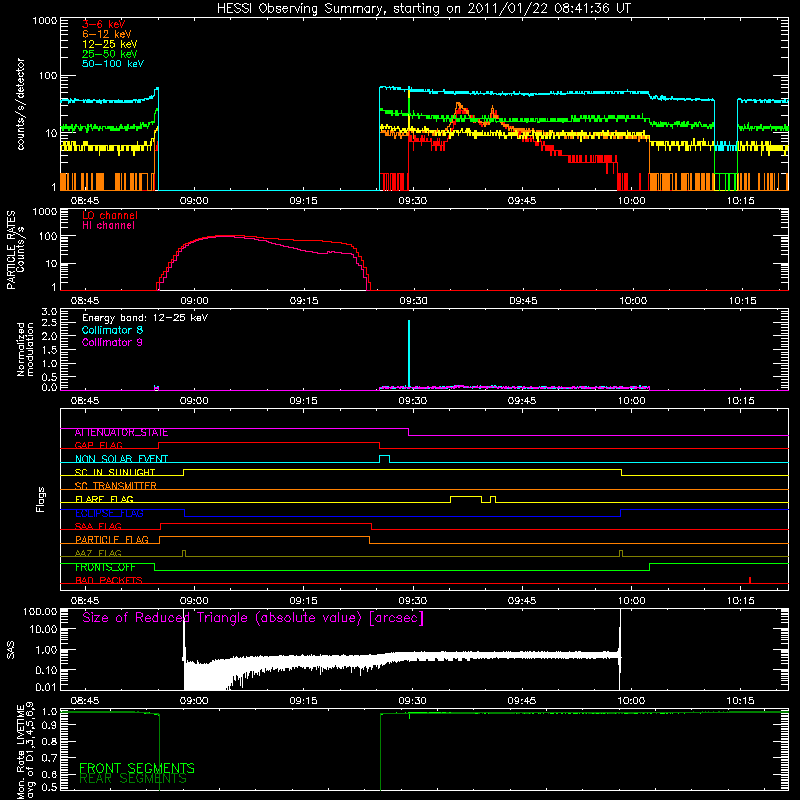Screen dimensions: 800x800
Task: Click the 2.5 value on modulation axis
Action: point(49,323)
